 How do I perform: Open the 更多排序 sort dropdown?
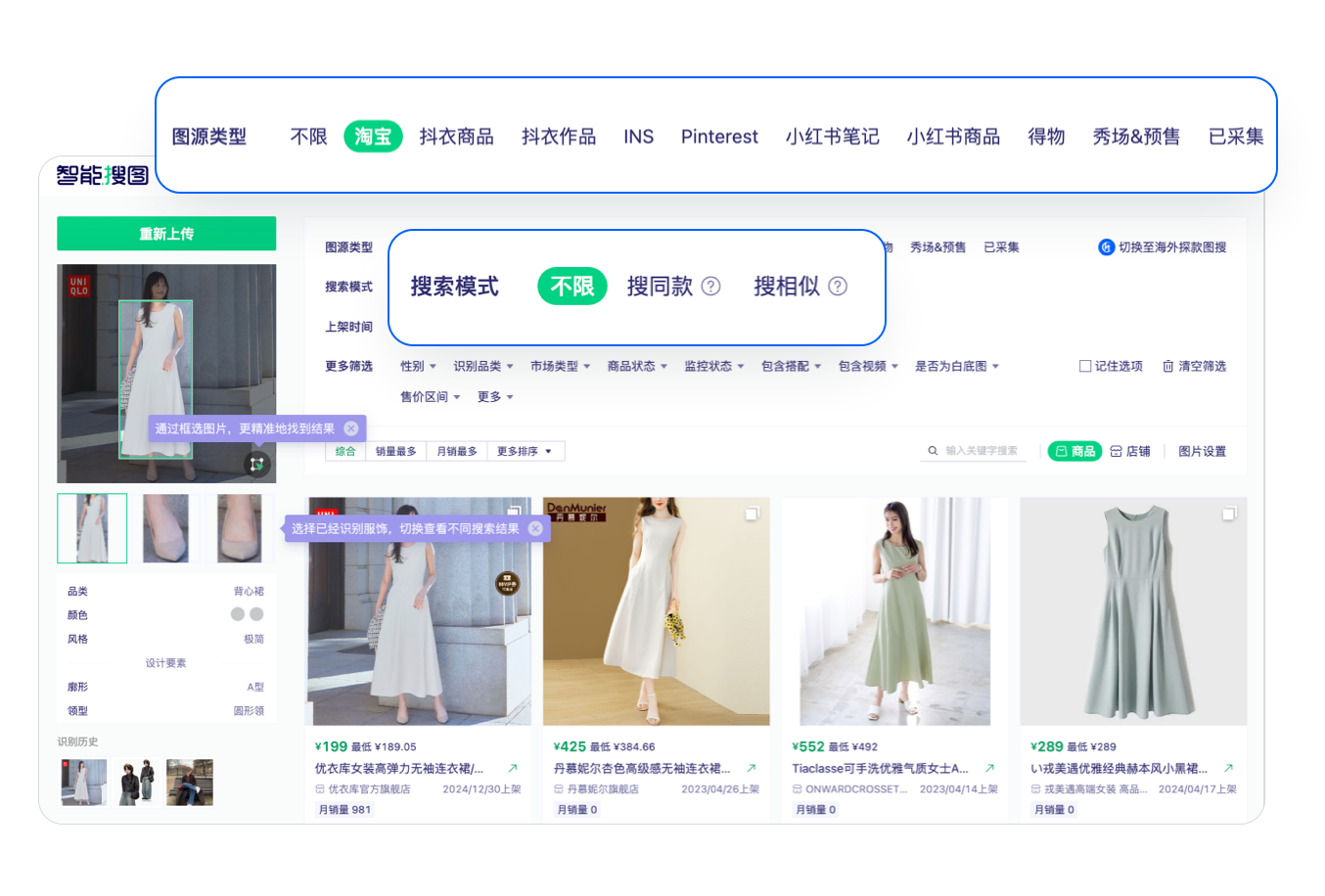click(x=525, y=451)
